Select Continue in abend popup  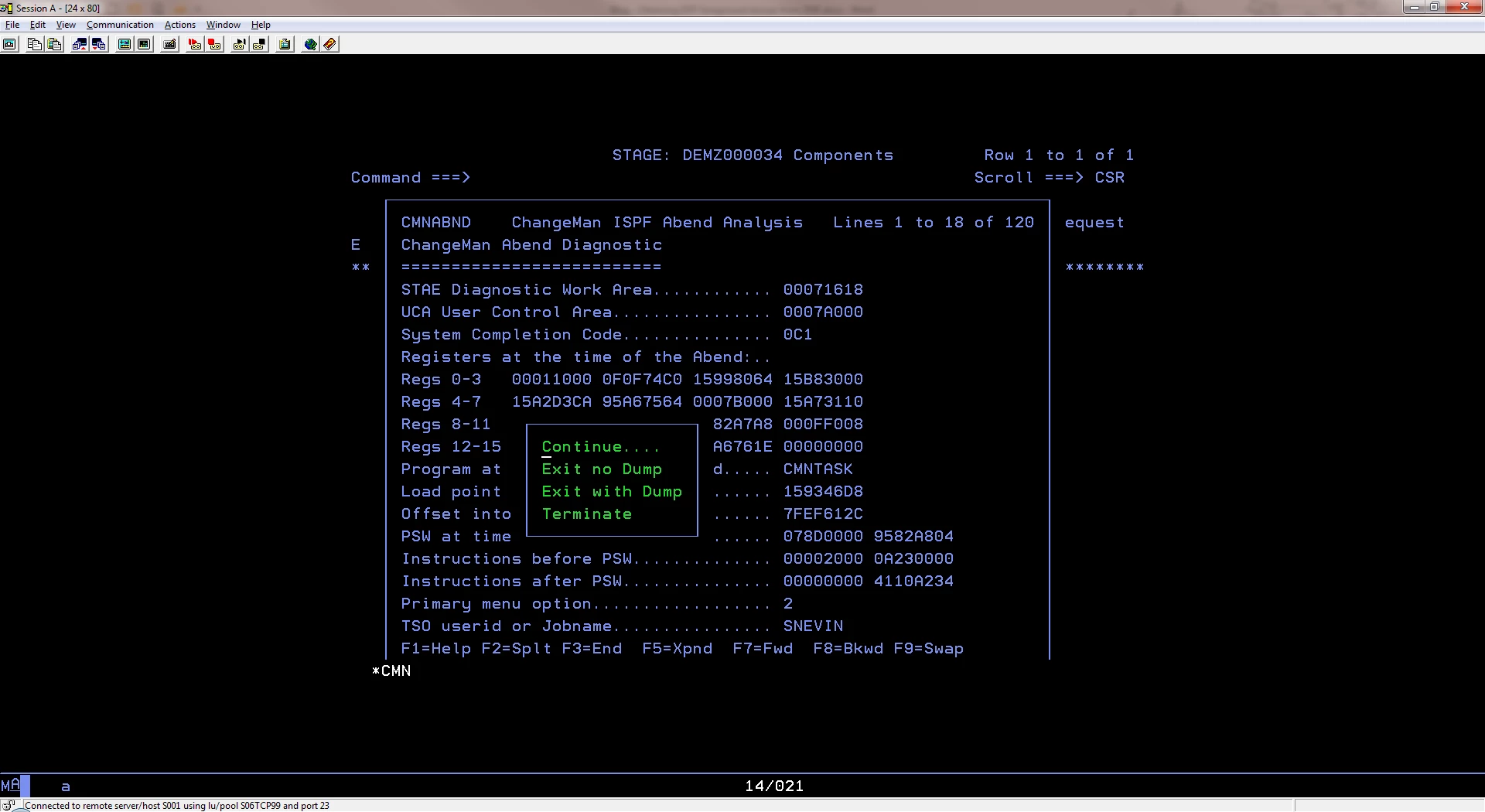601,446
